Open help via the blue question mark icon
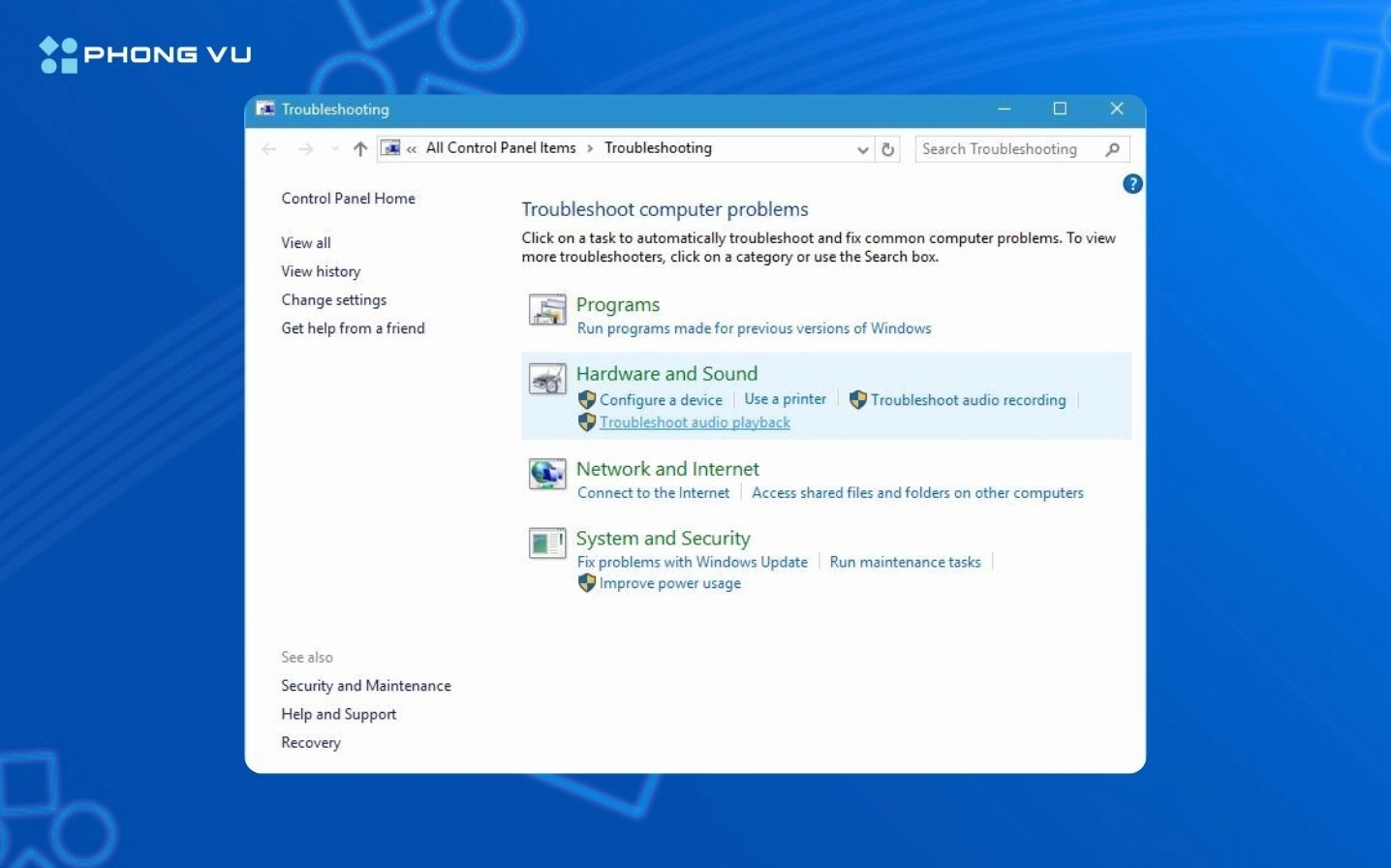This screenshot has width=1391, height=868. [x=1132, y=184]
